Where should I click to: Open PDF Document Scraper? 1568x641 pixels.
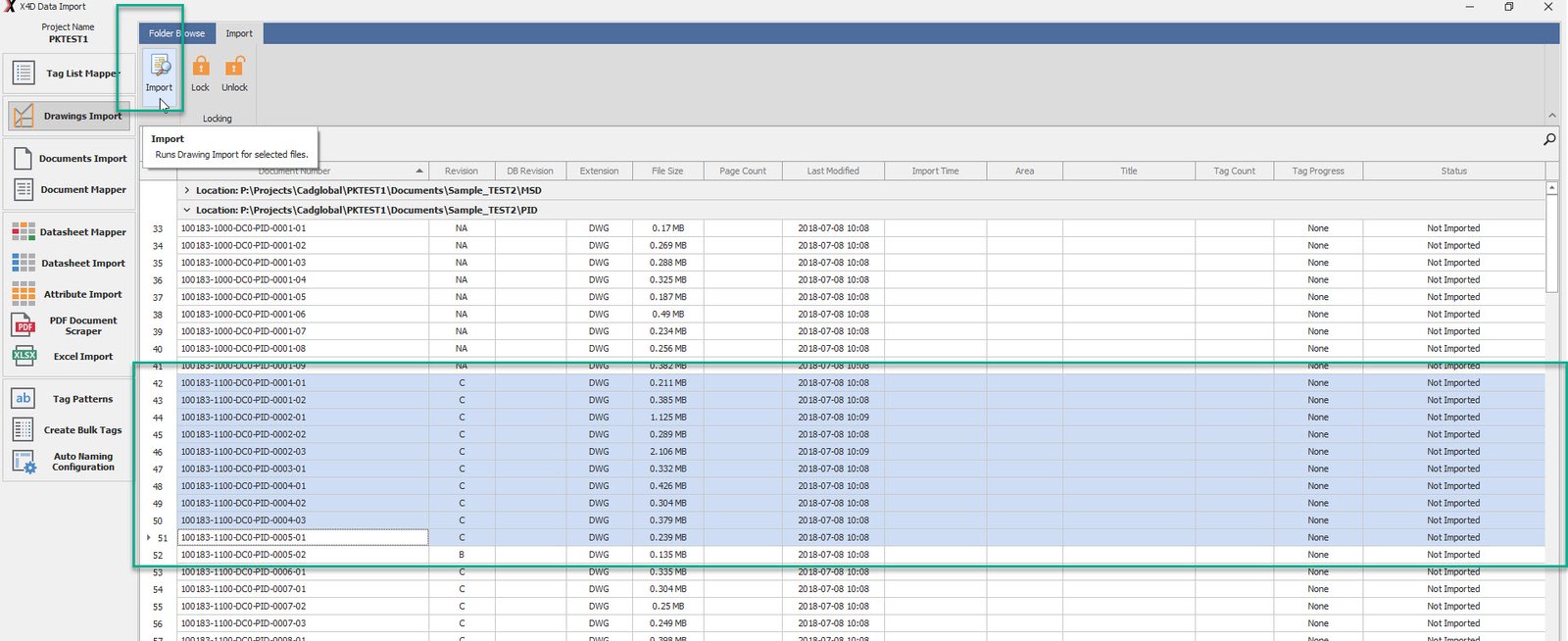[x=69, y=325]
